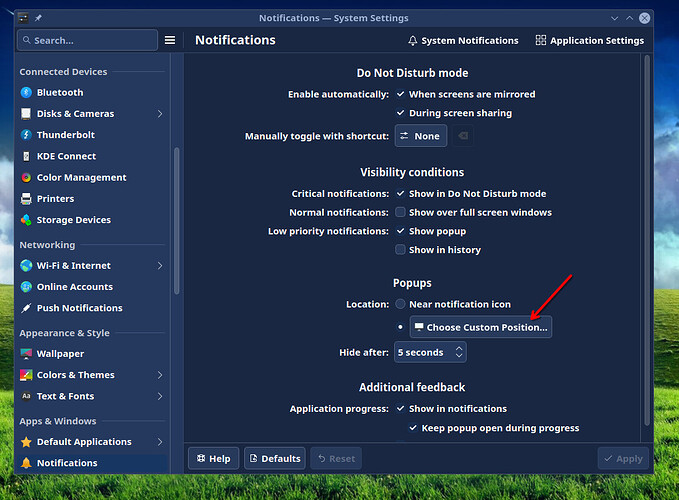Viewport: 679px width, 500px height.
Task: Adjust the "Hide after" spinbox arrows
Action: (x=459, y=352)
